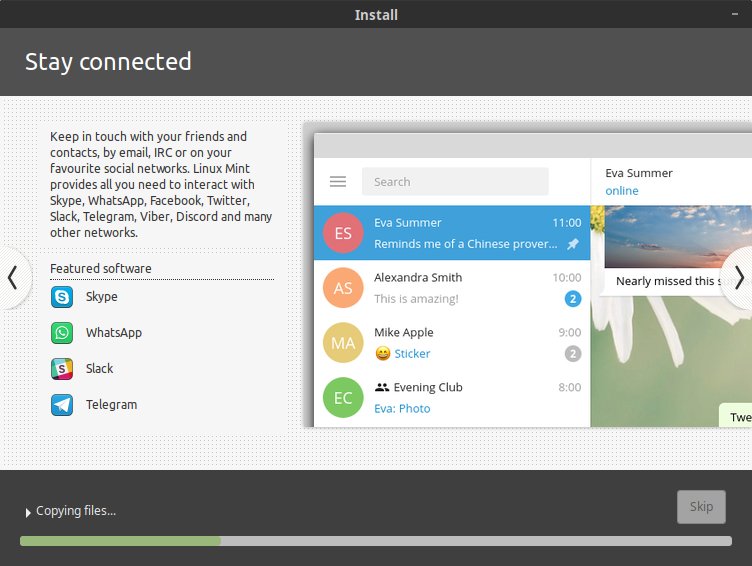This screenshot has width=752, height=566.
Task: Select Eva Summer name in chat list
Action: point(408,223)
